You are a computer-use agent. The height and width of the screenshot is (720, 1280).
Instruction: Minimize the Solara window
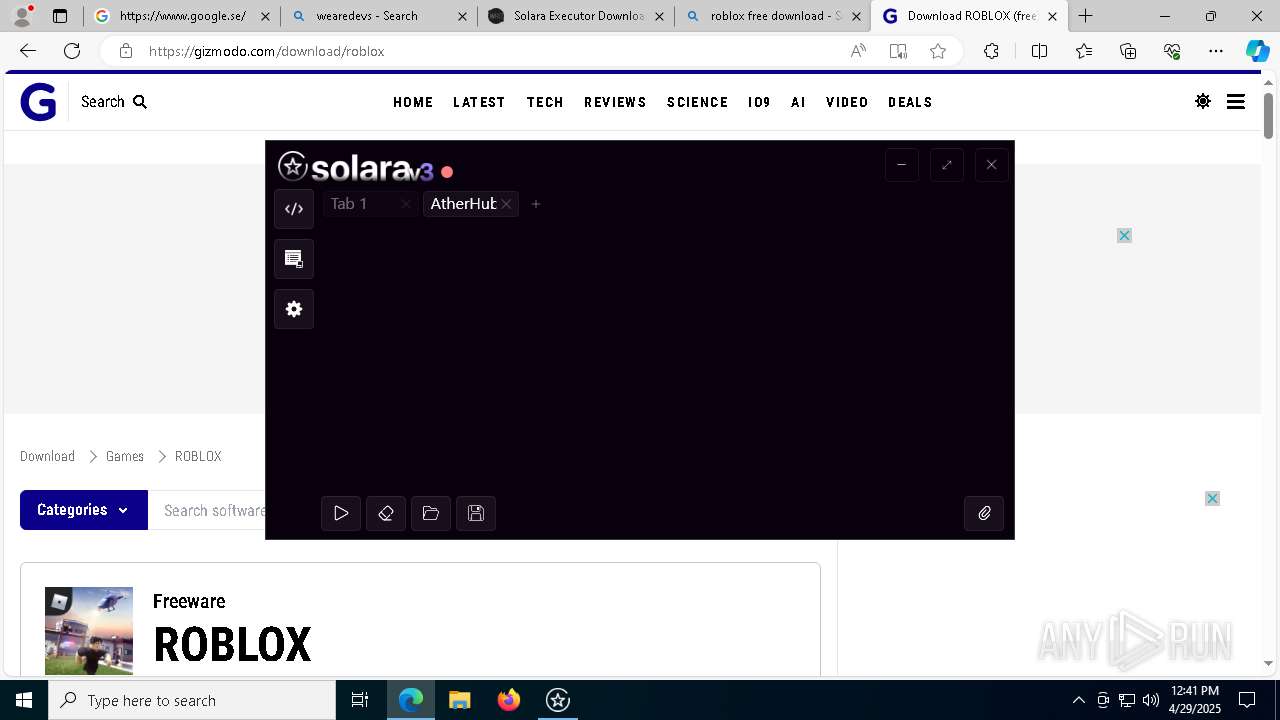[902, 165]
